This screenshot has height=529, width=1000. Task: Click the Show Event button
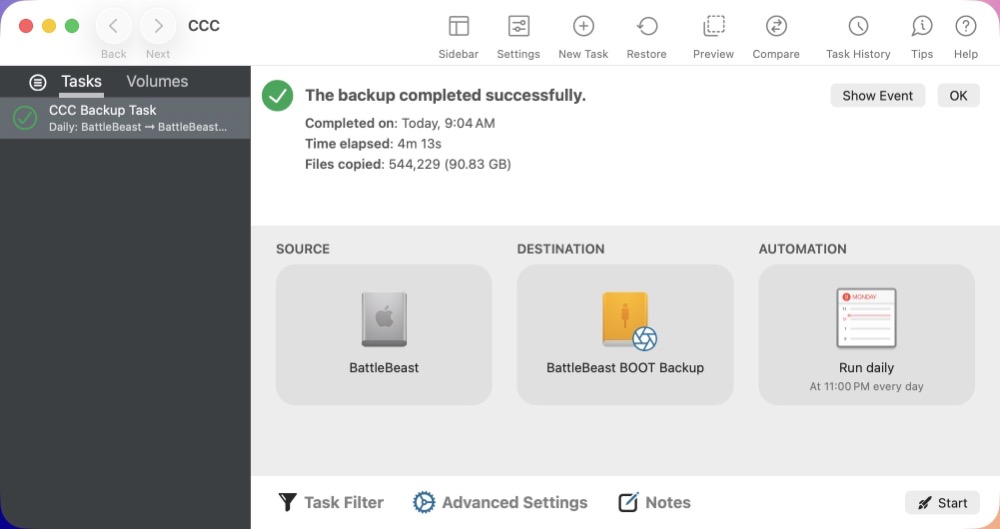(x=878, y=96)
